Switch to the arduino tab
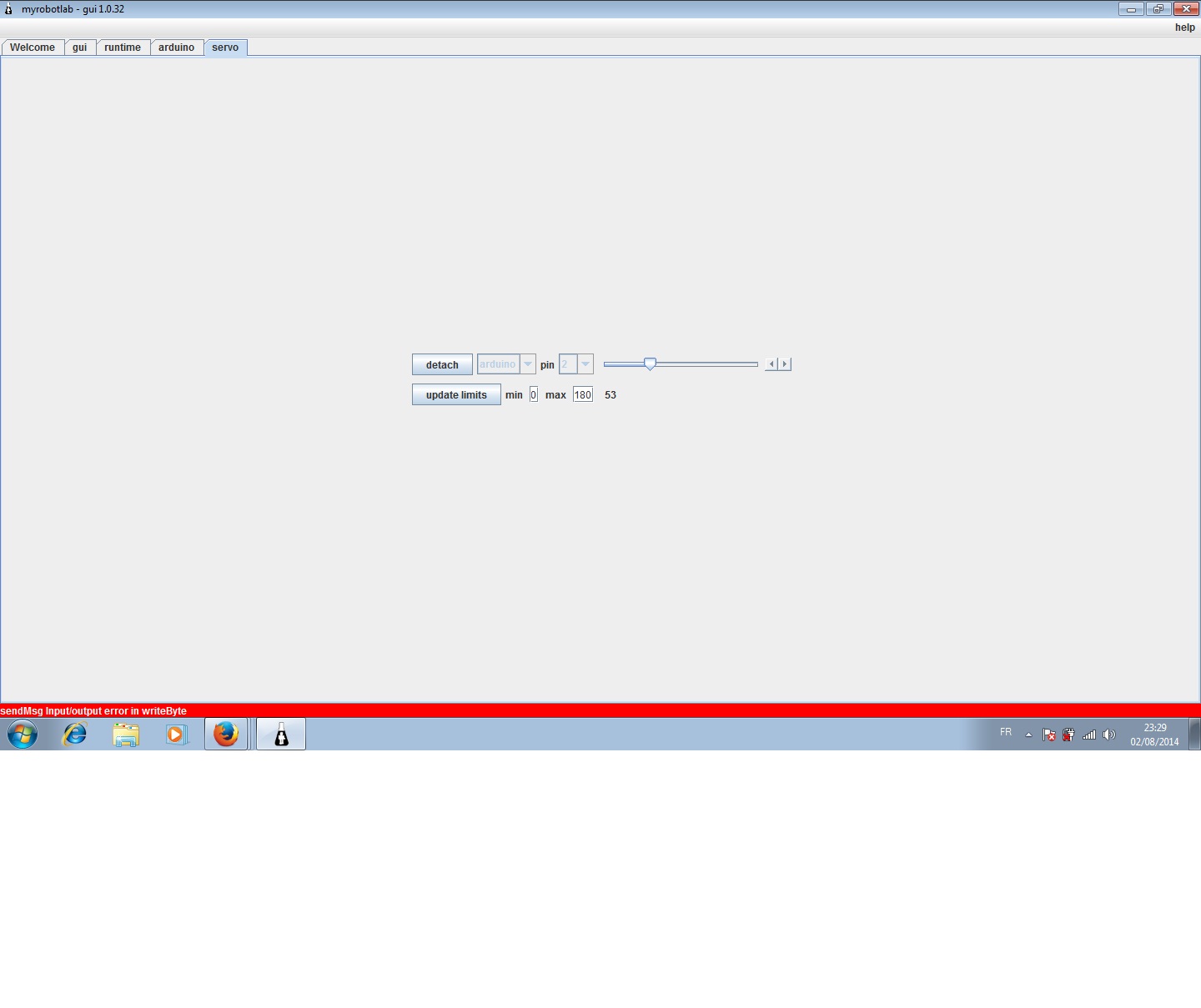This screenshot has height=1008, width=1201. pyautogui.click(x=176, y=48)
